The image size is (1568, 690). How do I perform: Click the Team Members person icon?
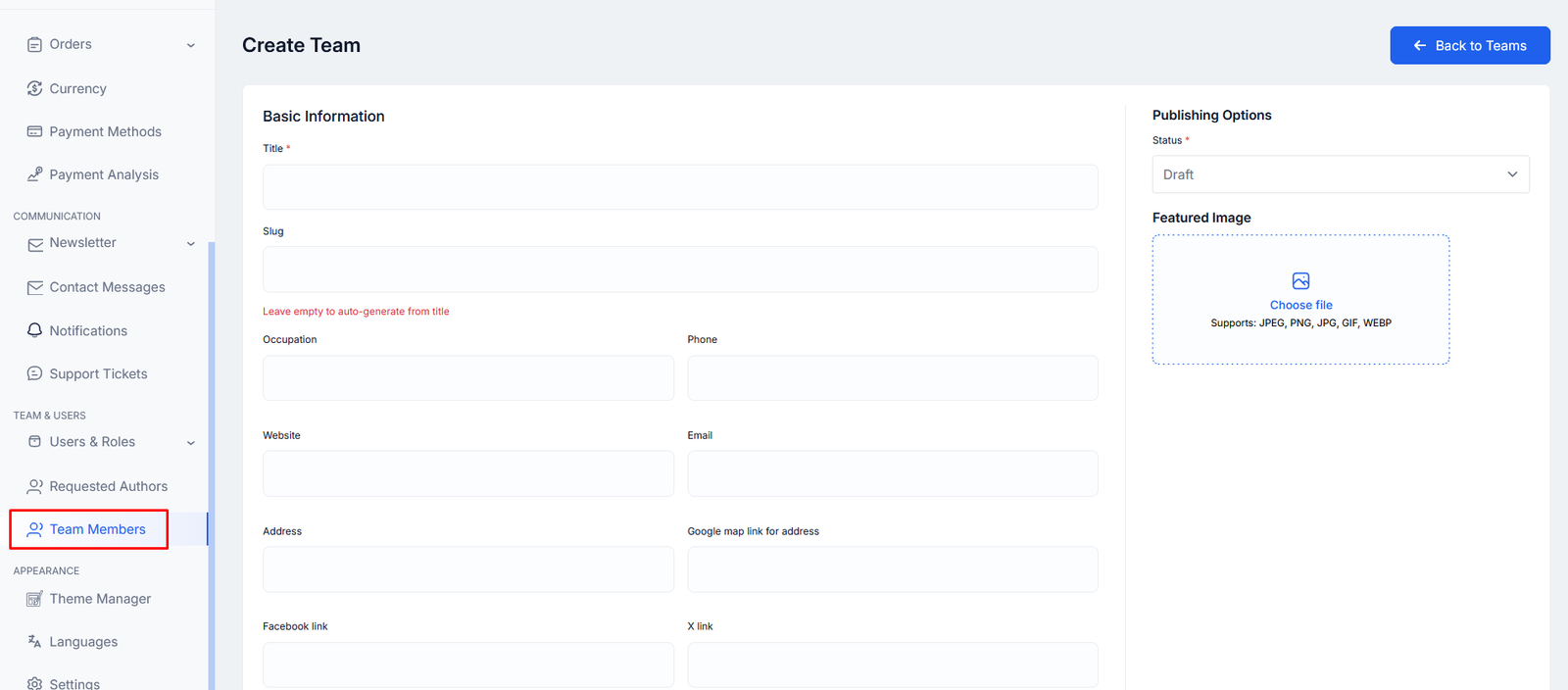pos(34,529)
